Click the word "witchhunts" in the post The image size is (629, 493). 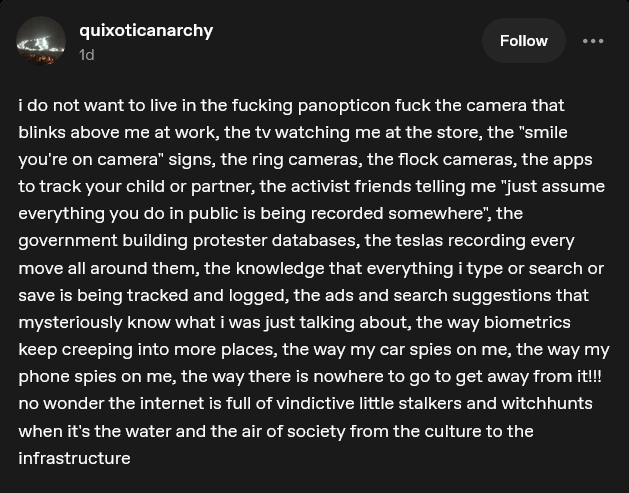[544, 403]
